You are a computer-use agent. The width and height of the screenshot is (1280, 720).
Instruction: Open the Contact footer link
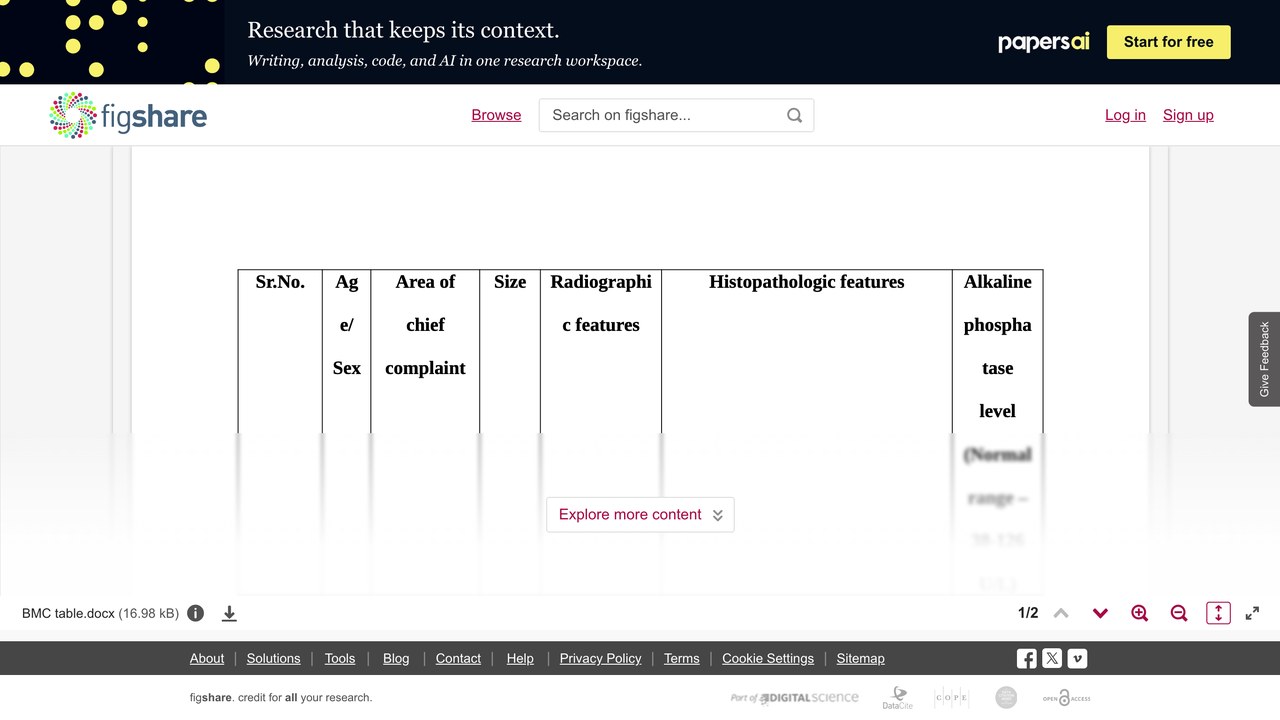coord(458,658)
